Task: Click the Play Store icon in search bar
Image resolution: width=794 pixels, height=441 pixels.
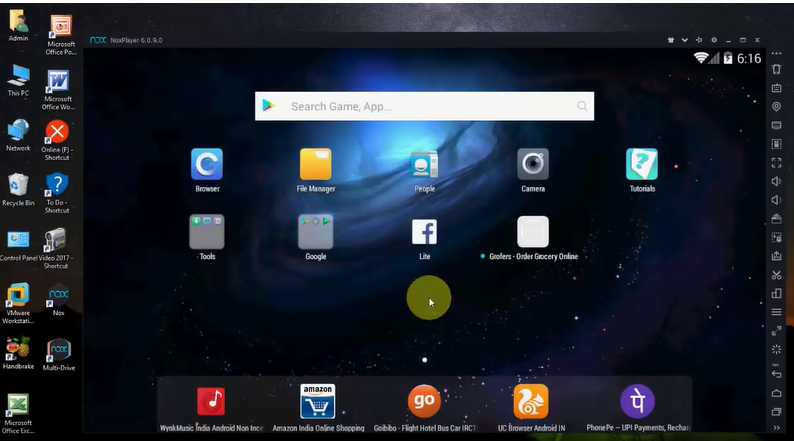Action: tap(268, 105)
